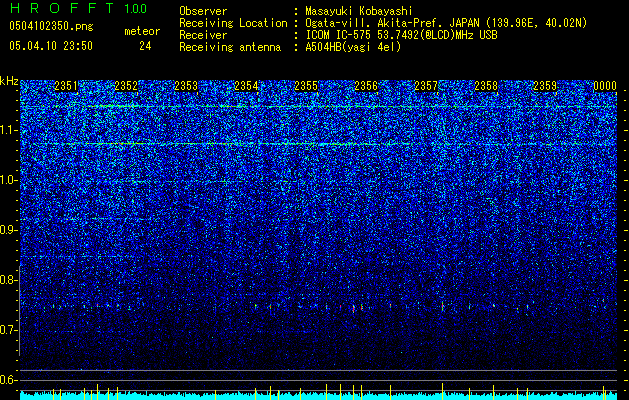Click the "Receiving Location" label

coord(233,23)
